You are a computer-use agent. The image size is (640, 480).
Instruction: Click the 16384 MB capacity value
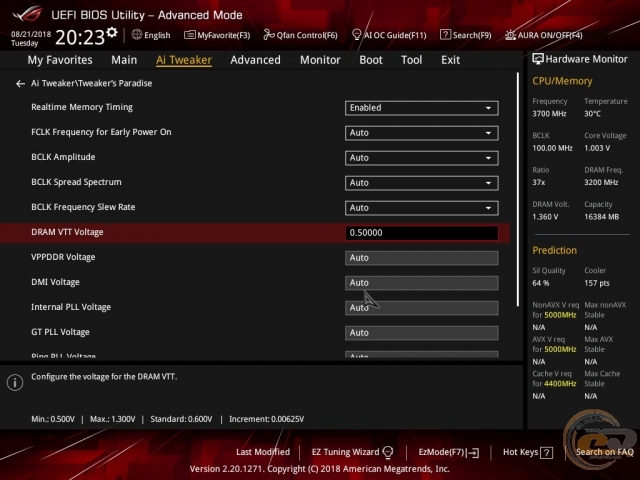pyautogui.click(x=601, y=217)
